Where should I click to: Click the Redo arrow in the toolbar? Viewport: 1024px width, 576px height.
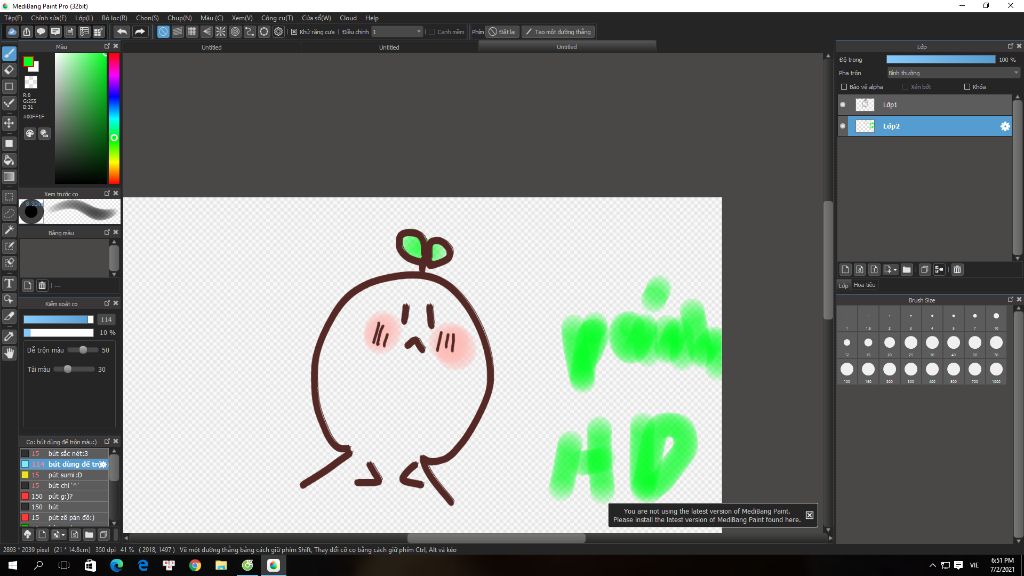(140, 31)
